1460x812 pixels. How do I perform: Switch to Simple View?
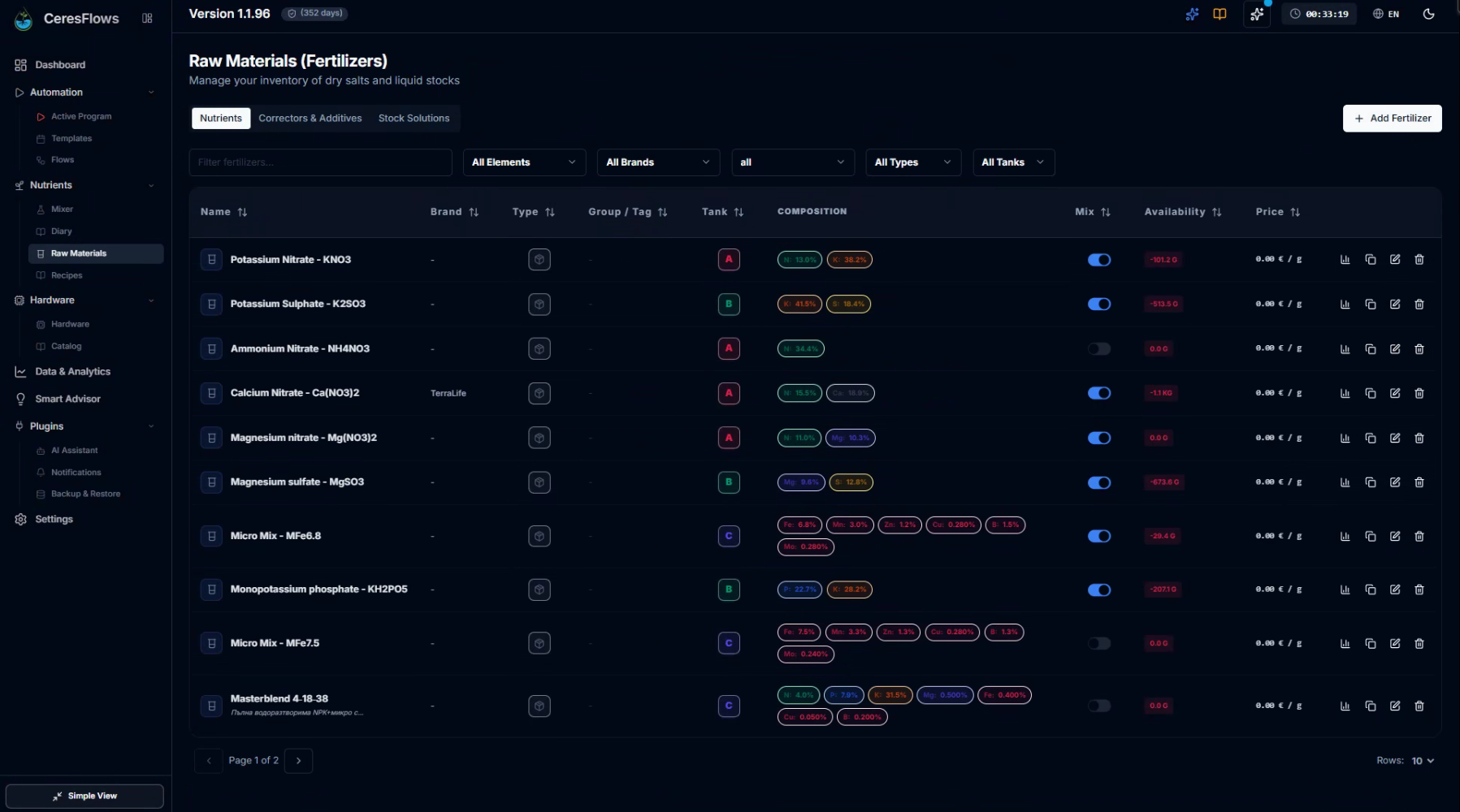tap(84, 796)
